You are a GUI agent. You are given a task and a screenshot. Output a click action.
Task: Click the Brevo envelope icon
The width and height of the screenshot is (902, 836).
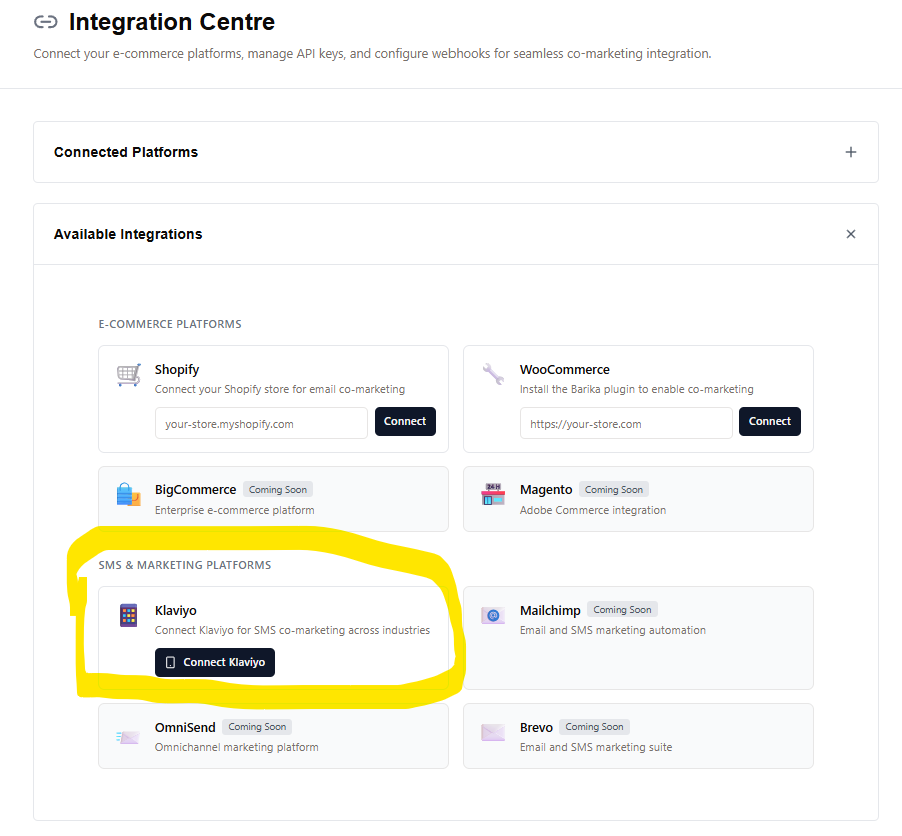(493, 732)
